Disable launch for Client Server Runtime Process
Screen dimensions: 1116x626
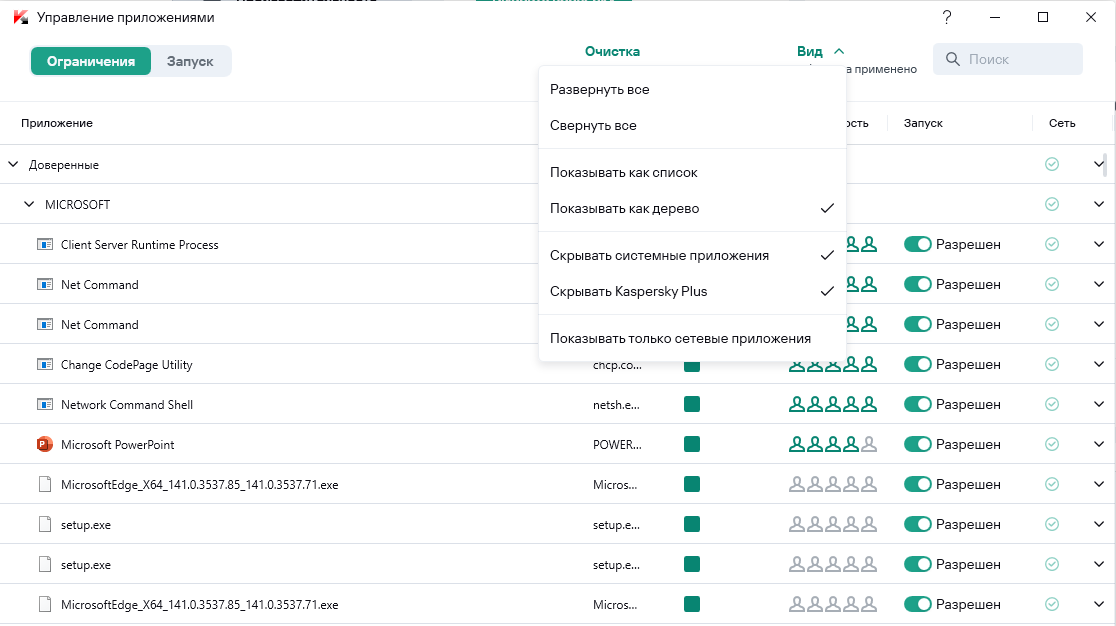918,245
